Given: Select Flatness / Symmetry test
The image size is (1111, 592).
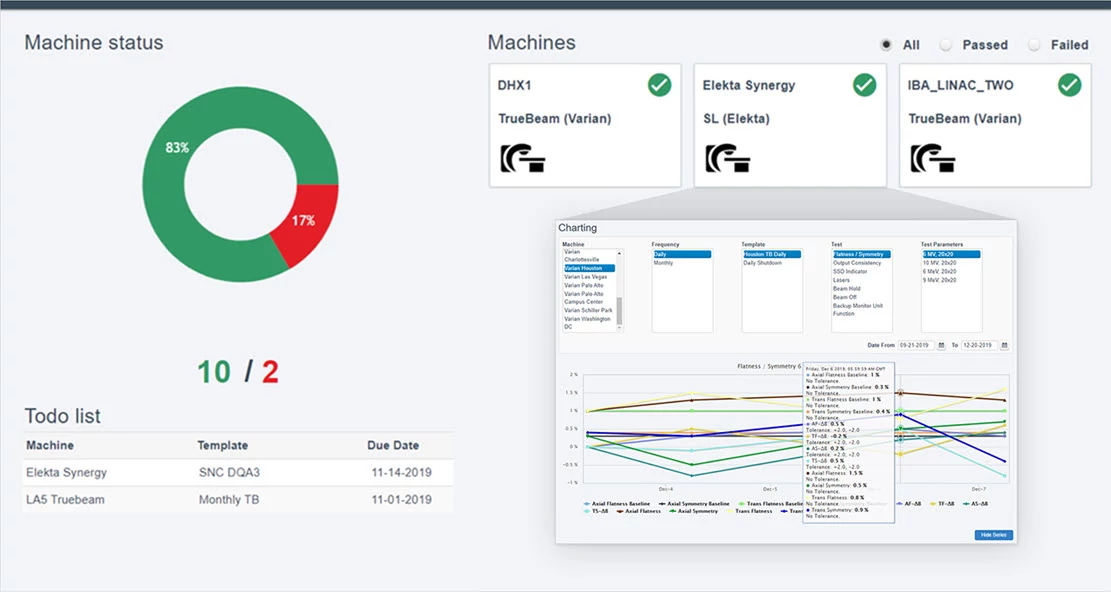Looking at the screenshot, I should (x=861, y=254).
